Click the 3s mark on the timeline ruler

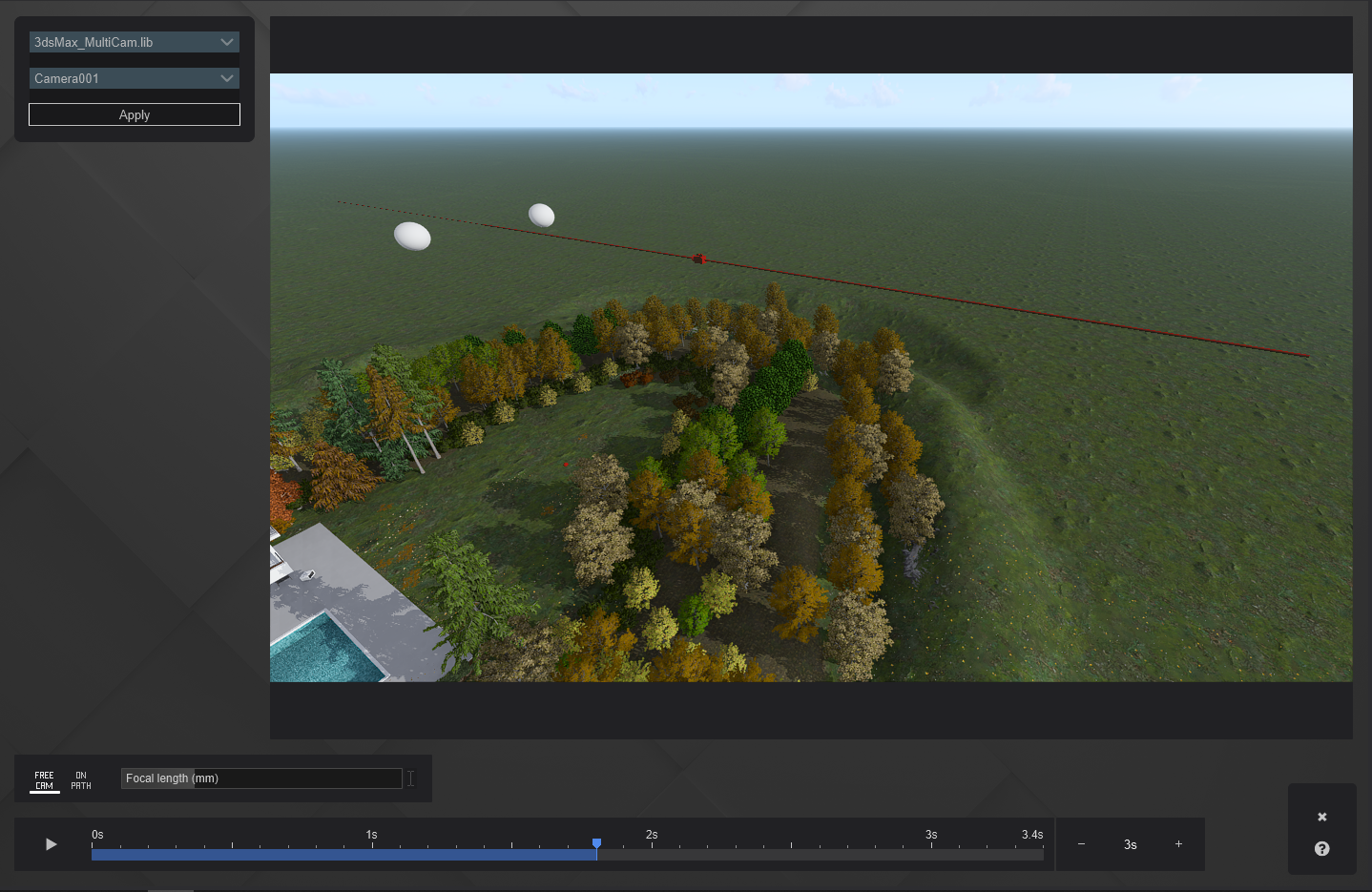tap(931, 835)
